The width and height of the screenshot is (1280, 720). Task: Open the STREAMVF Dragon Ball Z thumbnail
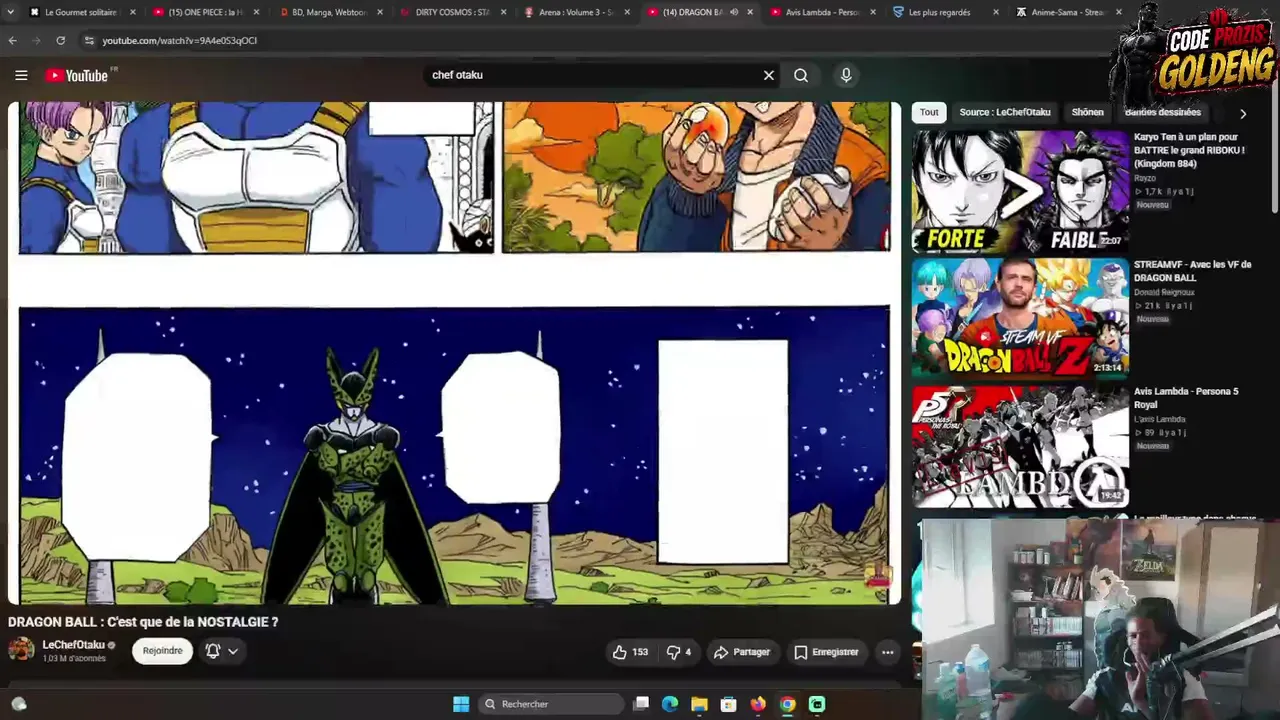coord(1020,318)
